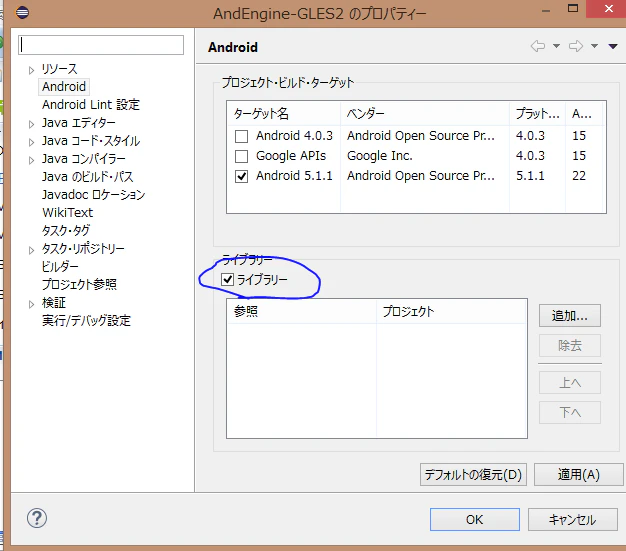Select the タスク・タグ page
The height and width of the screenshot is (551, 626).
point(66,230)
